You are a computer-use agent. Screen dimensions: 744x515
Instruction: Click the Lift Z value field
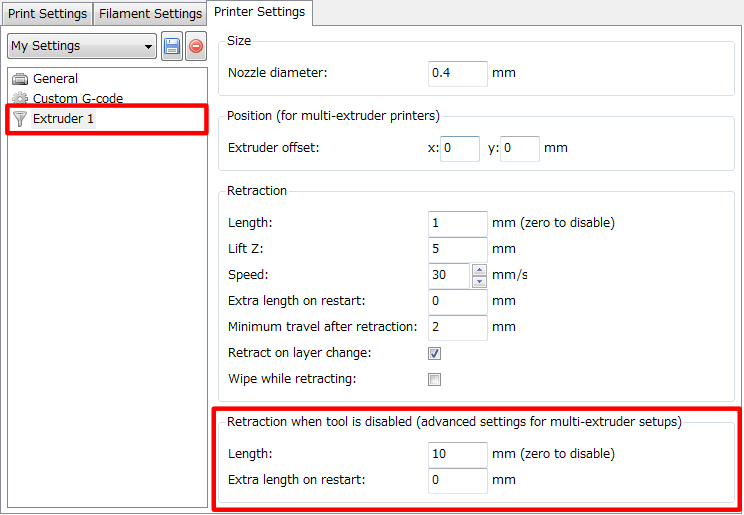pos(457,249)
